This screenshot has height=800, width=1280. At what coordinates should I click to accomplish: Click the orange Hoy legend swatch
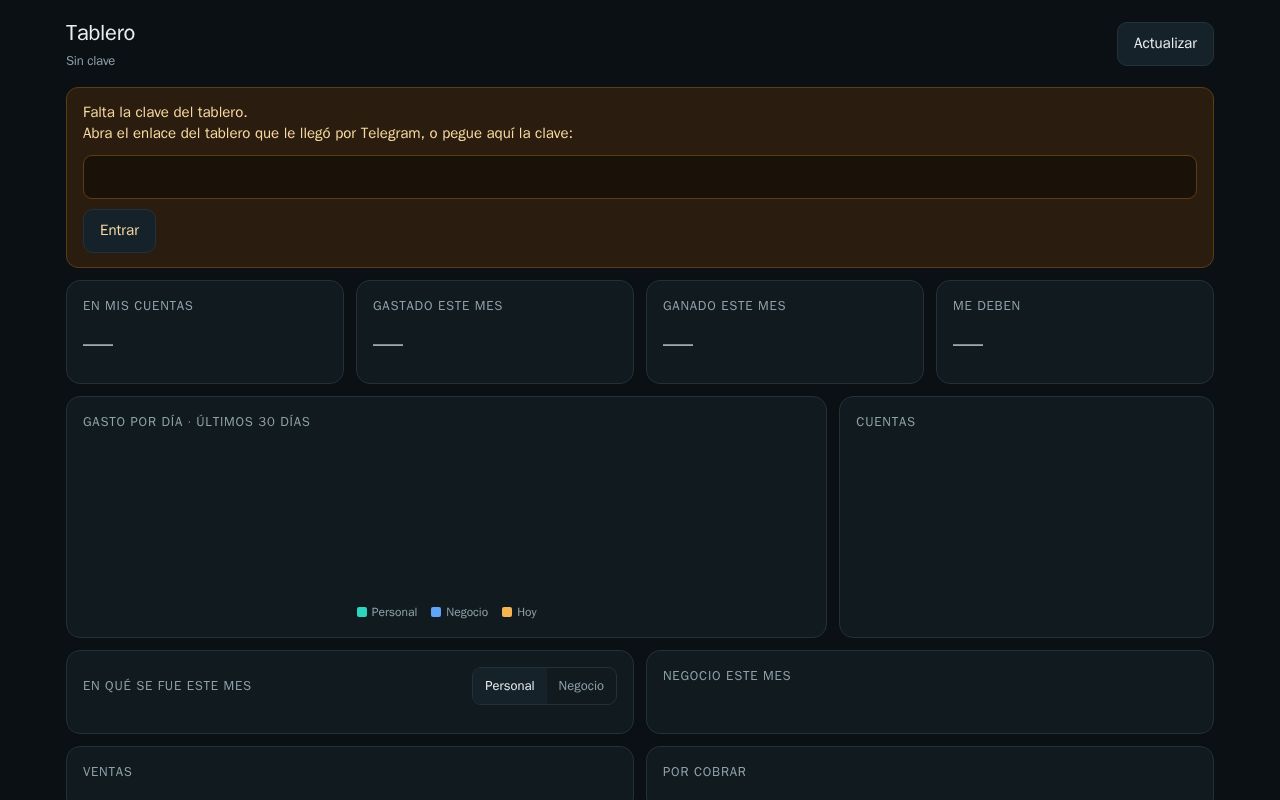pos(507,612)
